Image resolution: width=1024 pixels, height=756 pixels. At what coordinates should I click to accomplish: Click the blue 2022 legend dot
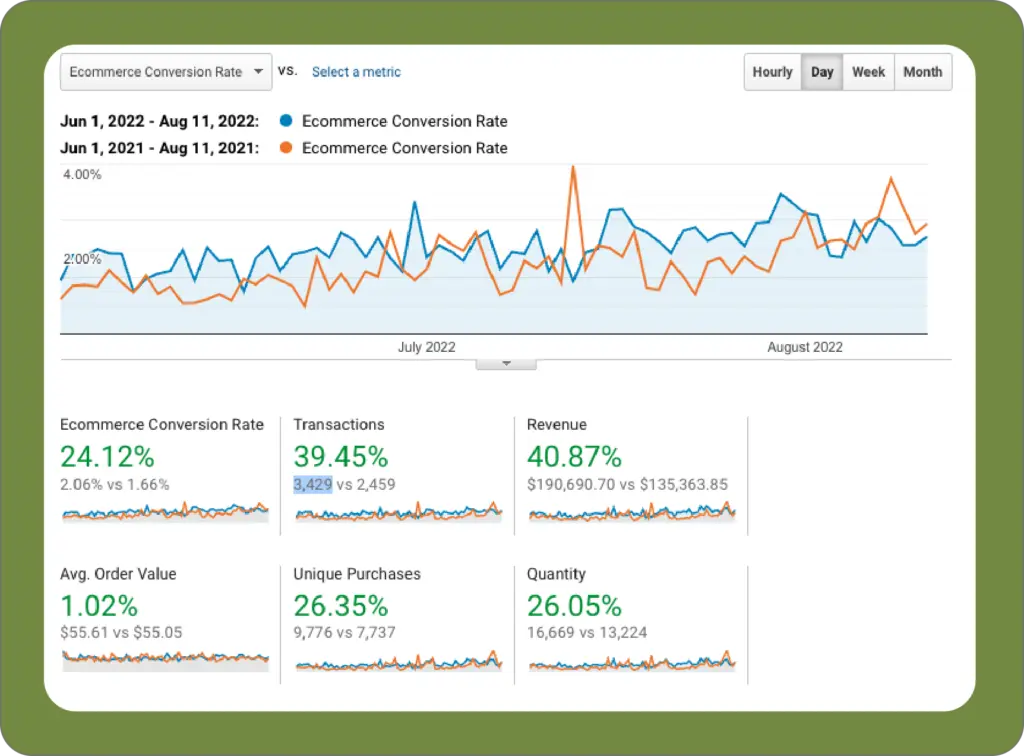[x=286, y=121]
